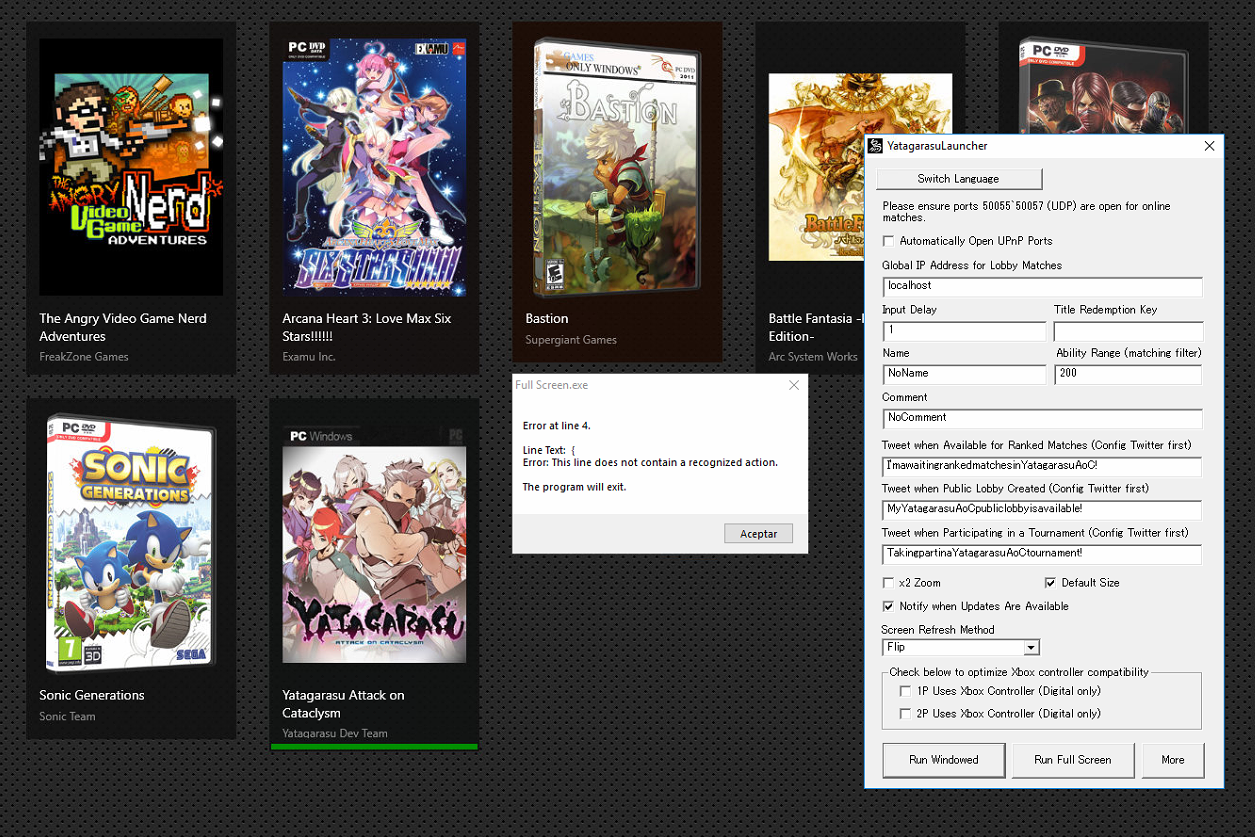1255x837 pixels.
Task: Click Aceptar in the Full Screen.exe error dialog
Action: (759, 534)
